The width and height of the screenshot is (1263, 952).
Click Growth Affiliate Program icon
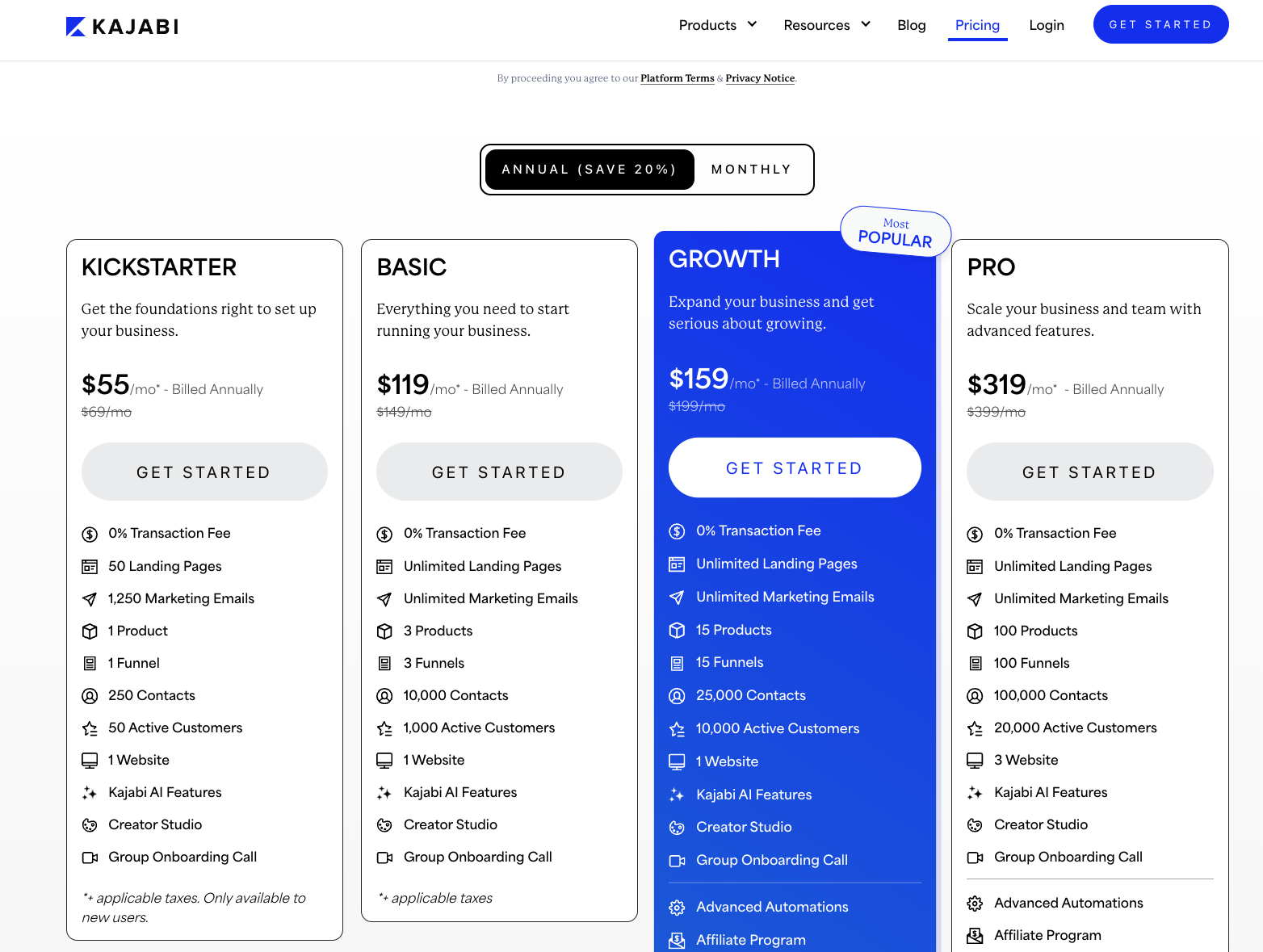[x=677, y=941]
